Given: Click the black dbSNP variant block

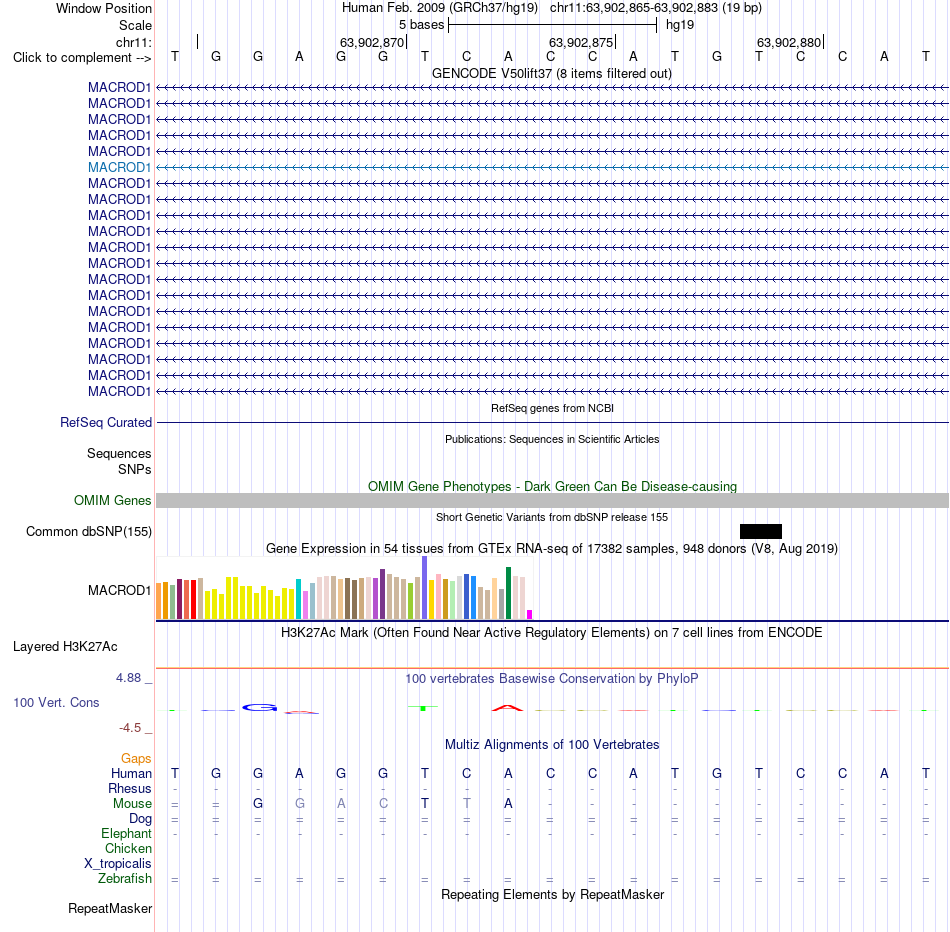Looking at the screenshot, I should point(761,531).
